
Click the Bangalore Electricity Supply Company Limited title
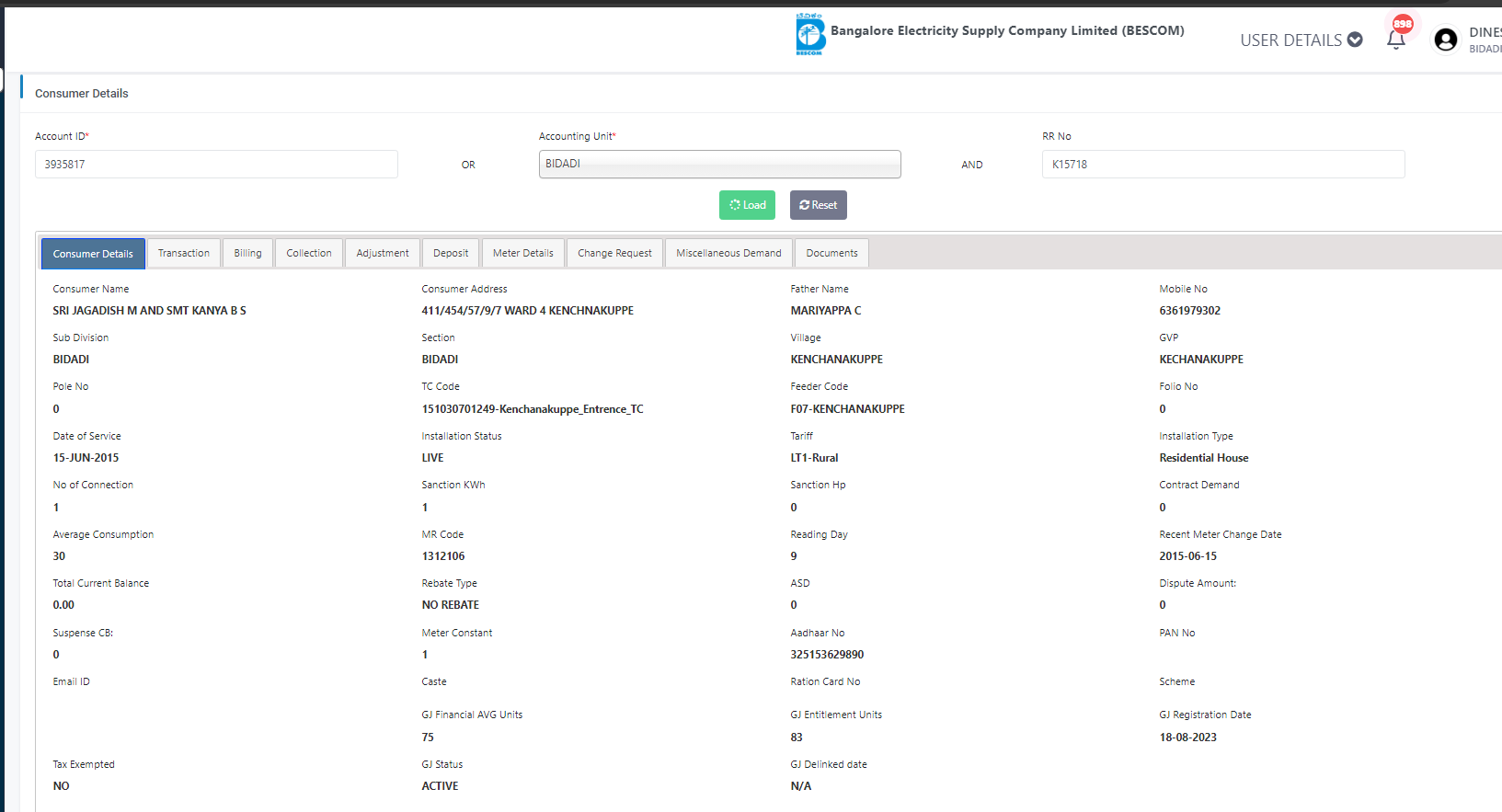pyautogui.click(x=1007, y=30)
